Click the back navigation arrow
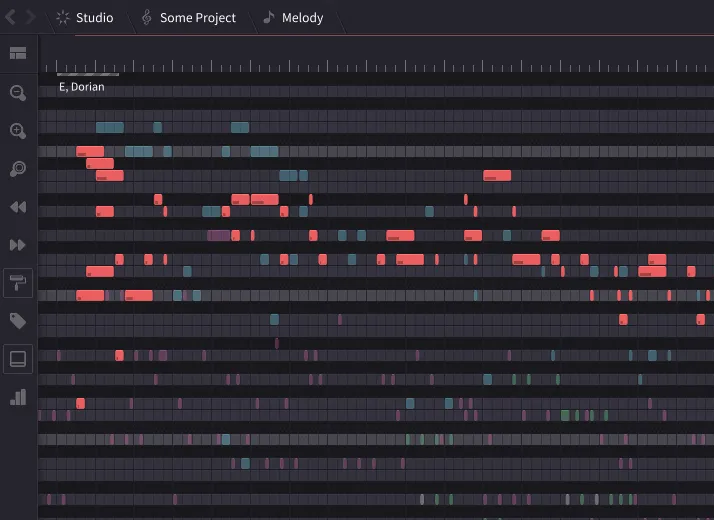Viewport: 714px width, 520px height. (x=11, y=18)
